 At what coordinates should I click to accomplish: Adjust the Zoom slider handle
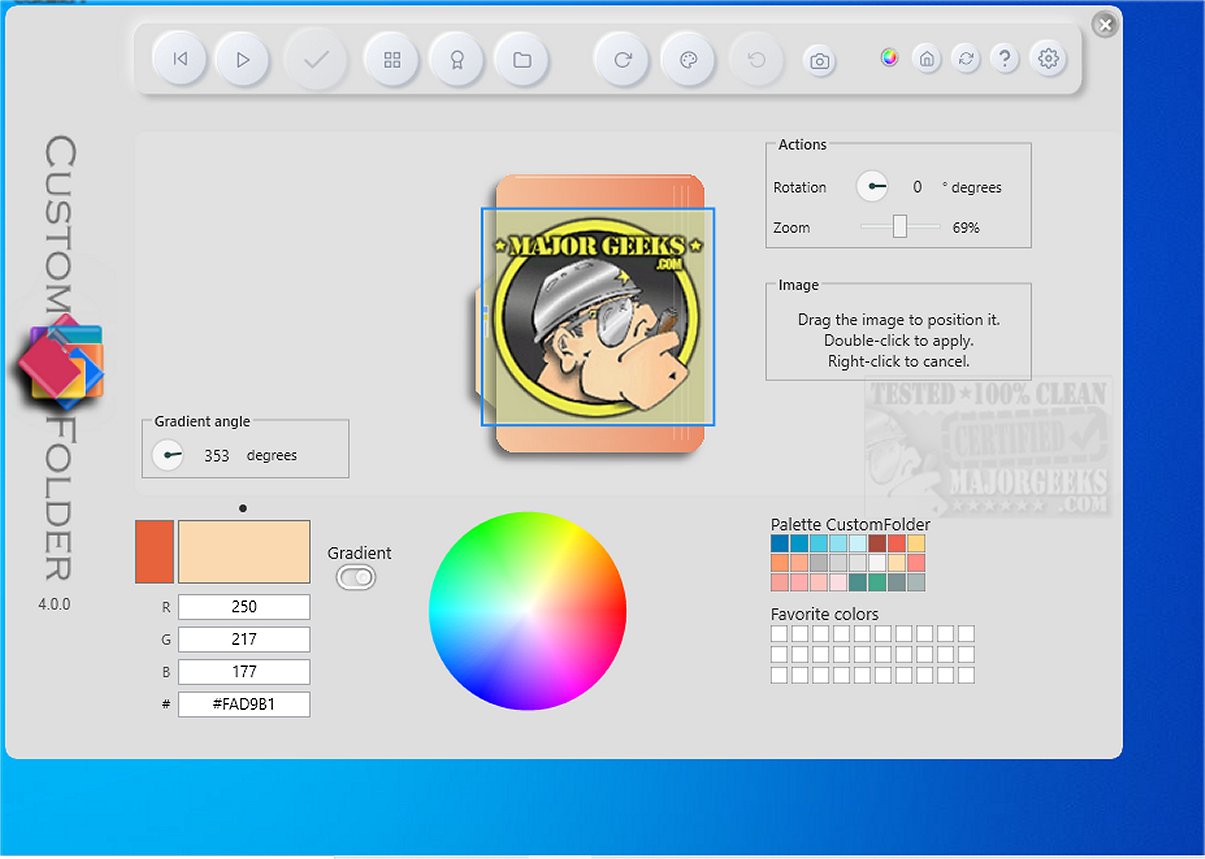900,226
